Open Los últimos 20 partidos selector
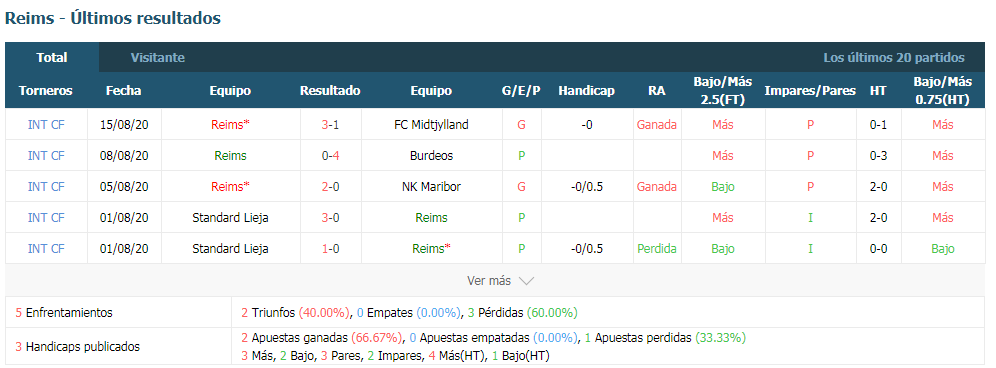996x368 pixels. click(894, 58)
